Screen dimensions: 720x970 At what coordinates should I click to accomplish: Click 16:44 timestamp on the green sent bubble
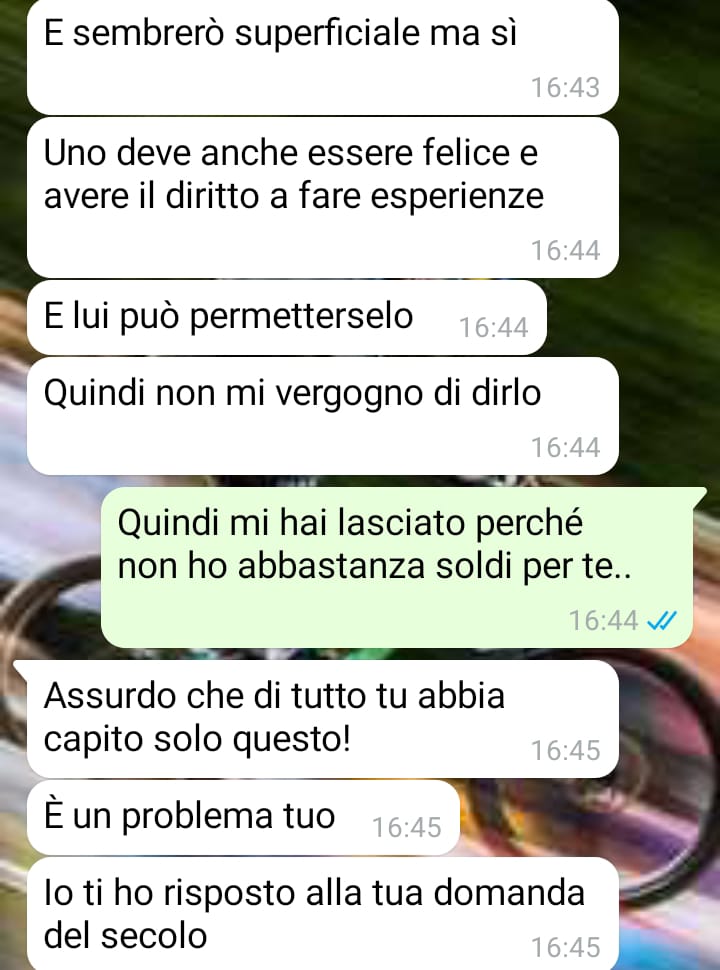603,620
